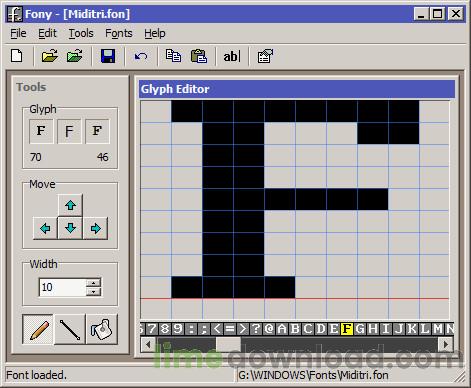Viewport: 471px width, 388px height.
Task: Select character M in the strip
Action: pos(438,329)
